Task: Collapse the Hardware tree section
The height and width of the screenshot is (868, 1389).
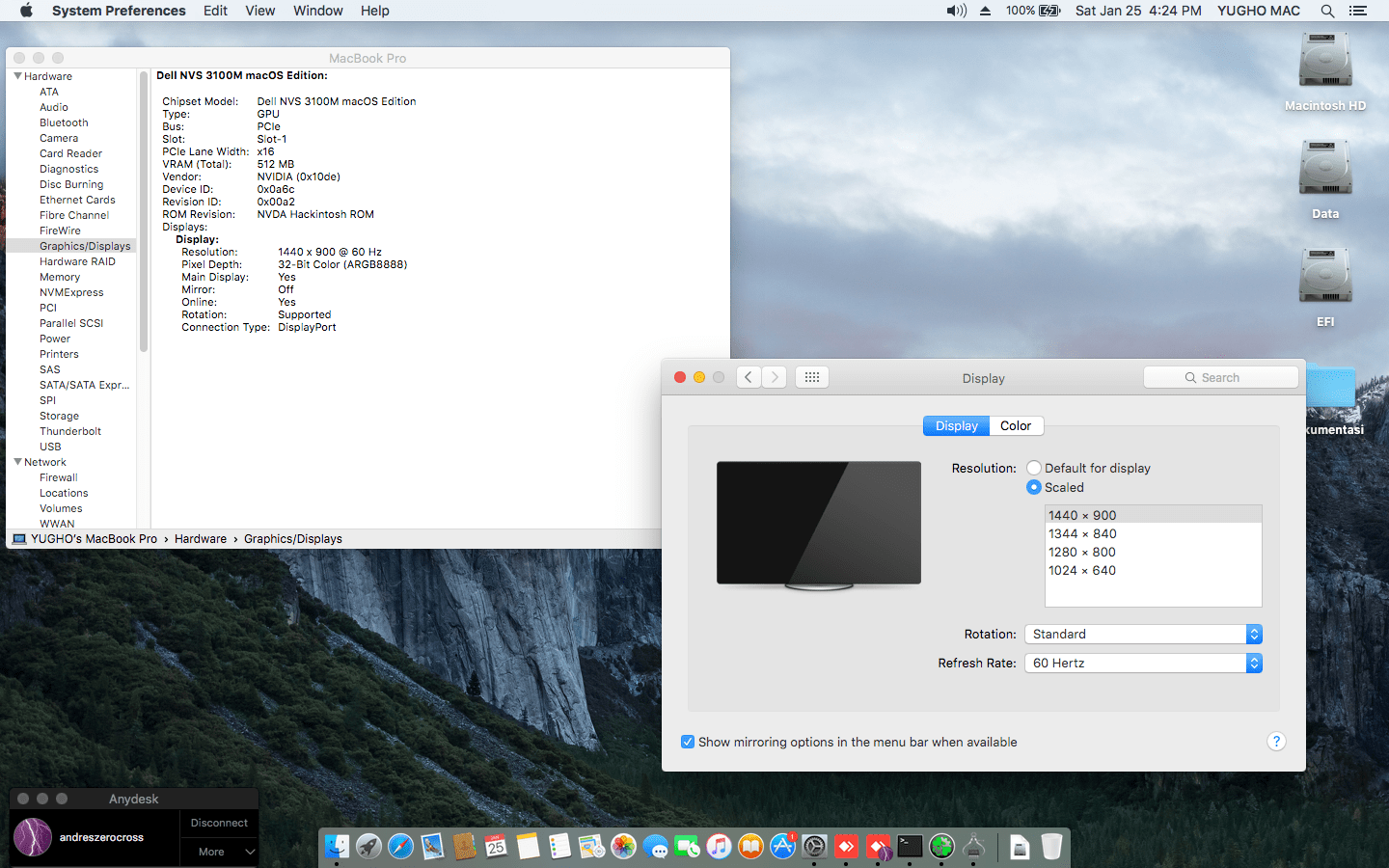Action: pyautogui.click(x=17, y=75)
